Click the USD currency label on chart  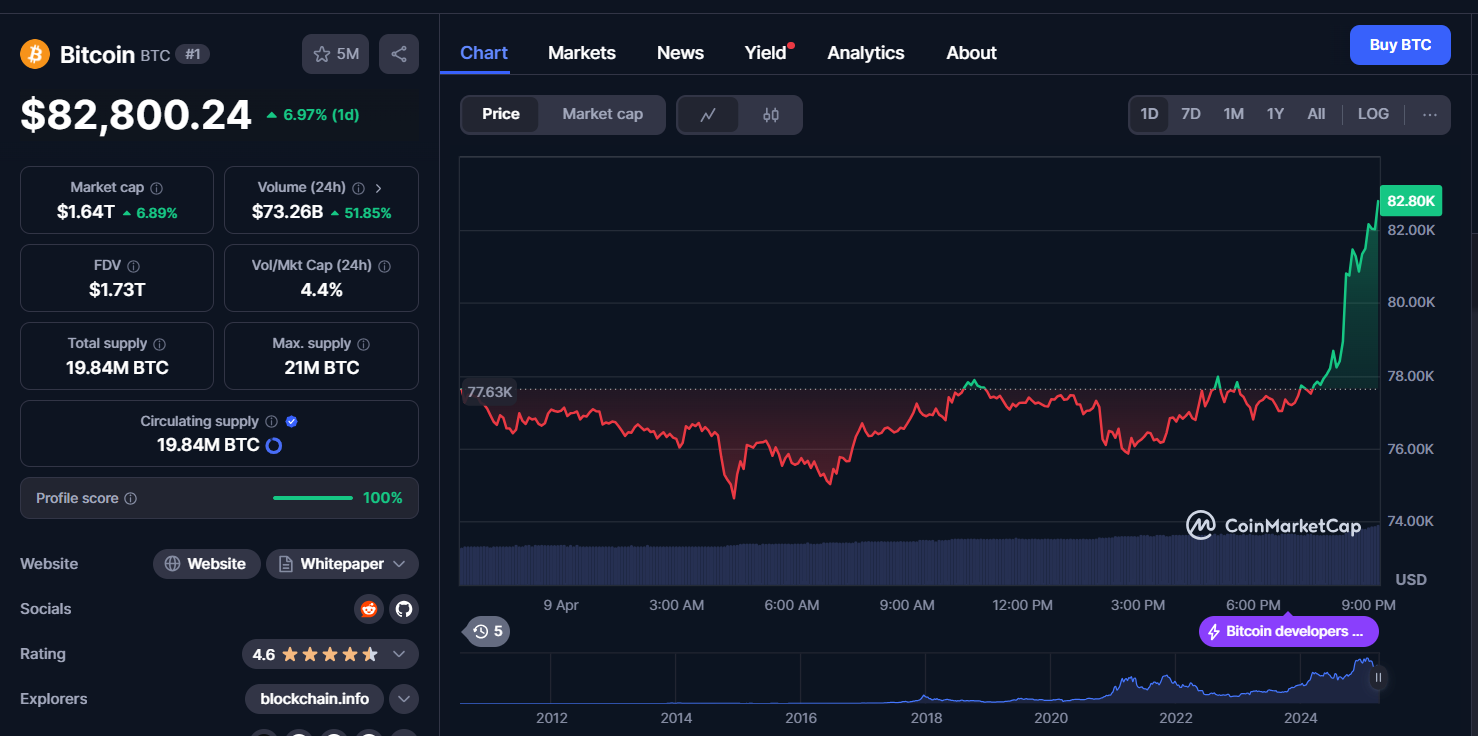(x=1411, y=580)
